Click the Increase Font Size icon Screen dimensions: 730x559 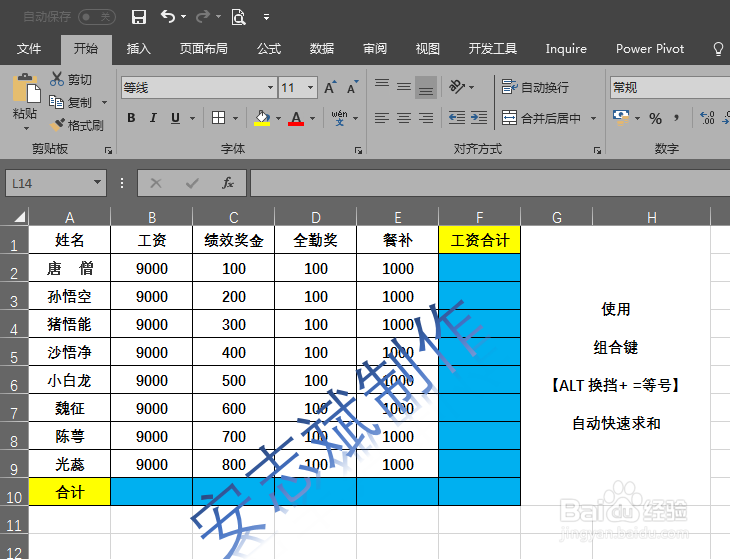tap(330, 88)
